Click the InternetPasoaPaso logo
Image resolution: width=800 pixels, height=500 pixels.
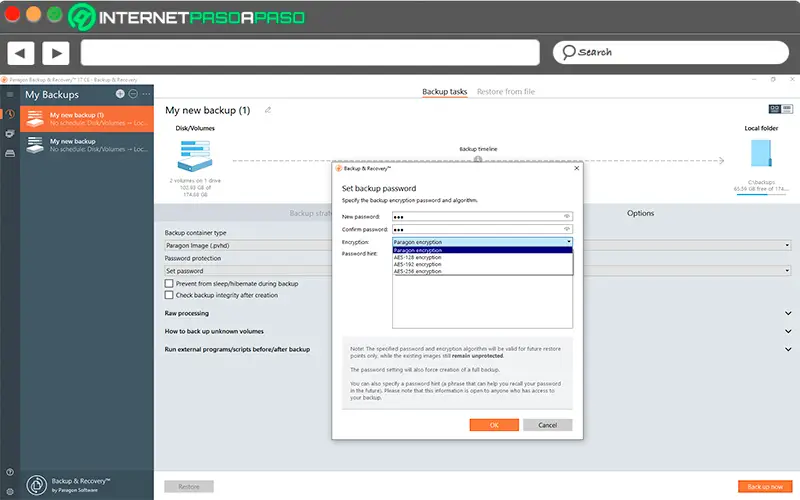[187, 17]
